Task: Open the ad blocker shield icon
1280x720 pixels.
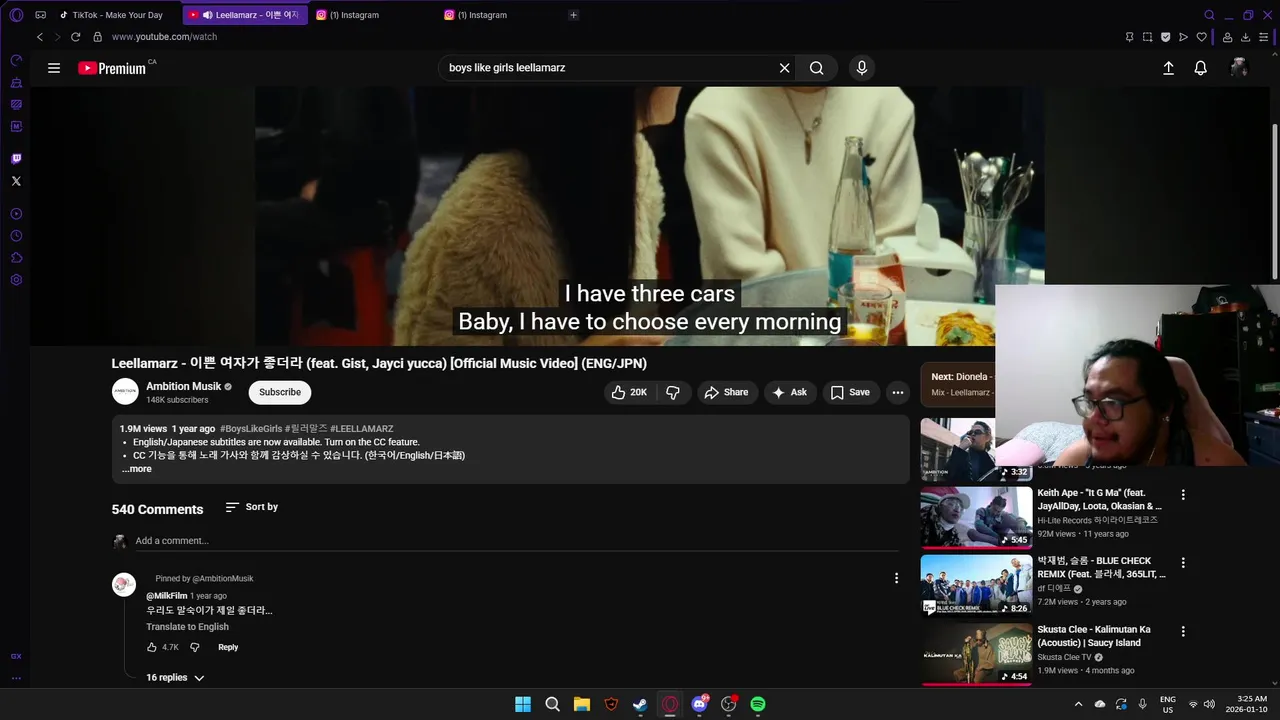Action: pos(1165,37)
